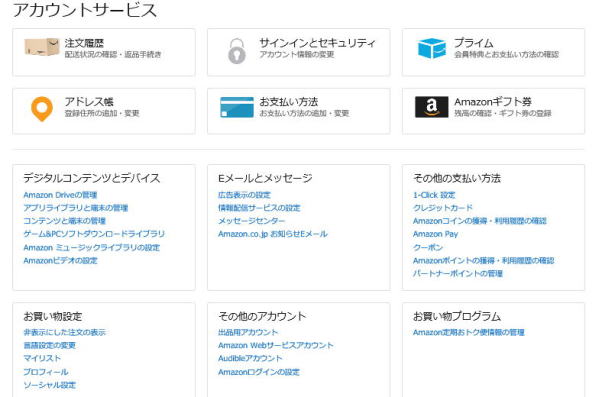602x397 pixels.
Task: Open the Amazon Pay link
Action: tap(435, 234)
